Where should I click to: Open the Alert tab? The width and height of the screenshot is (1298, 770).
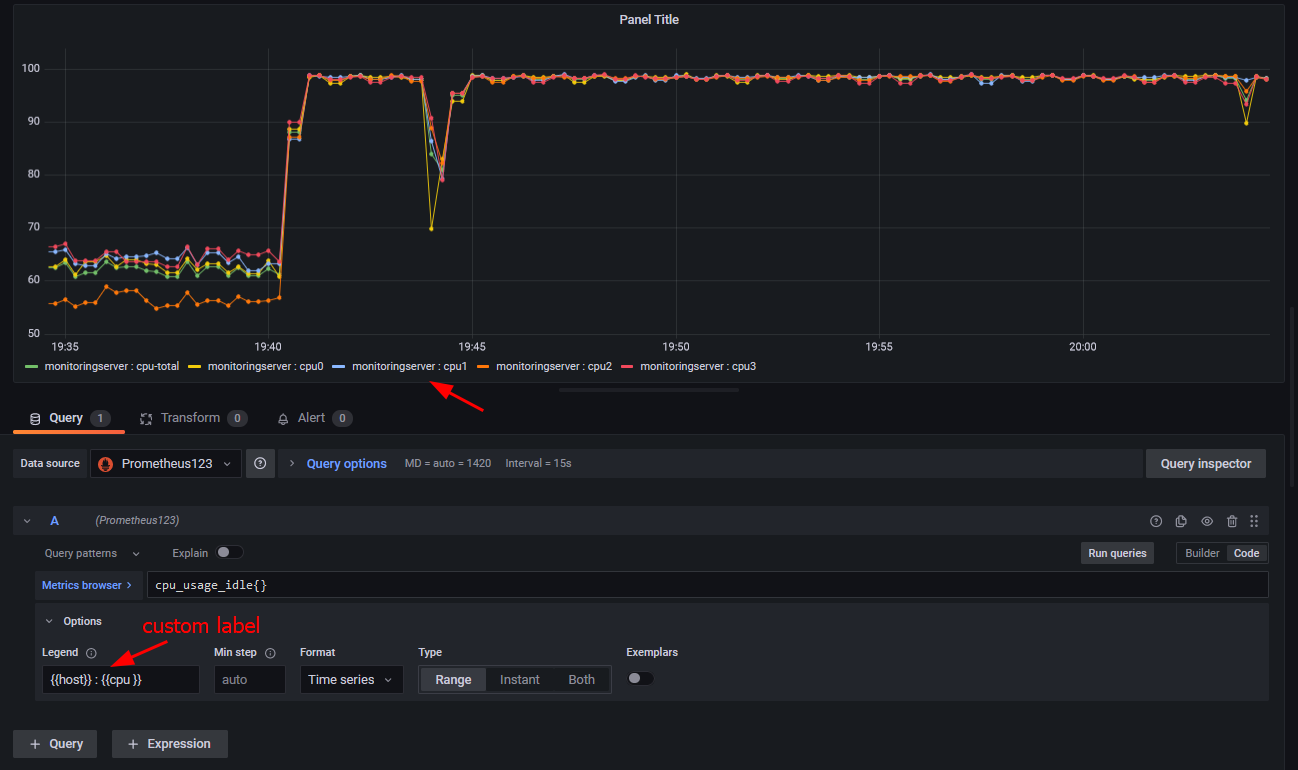point(314,418)
